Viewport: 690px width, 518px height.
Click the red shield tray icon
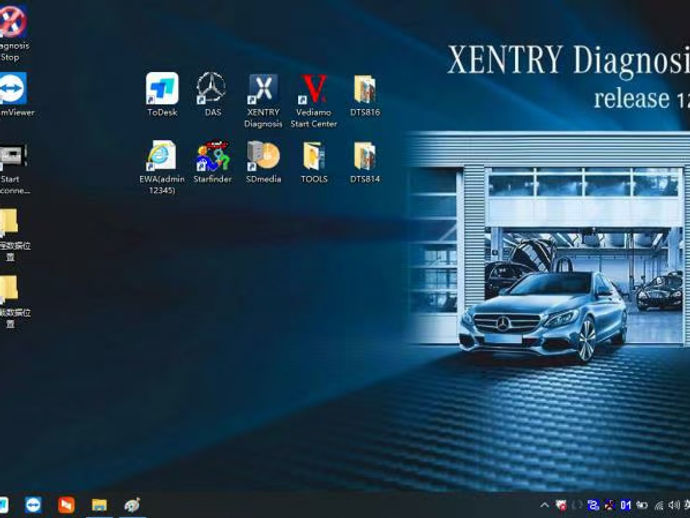[561, 505]
